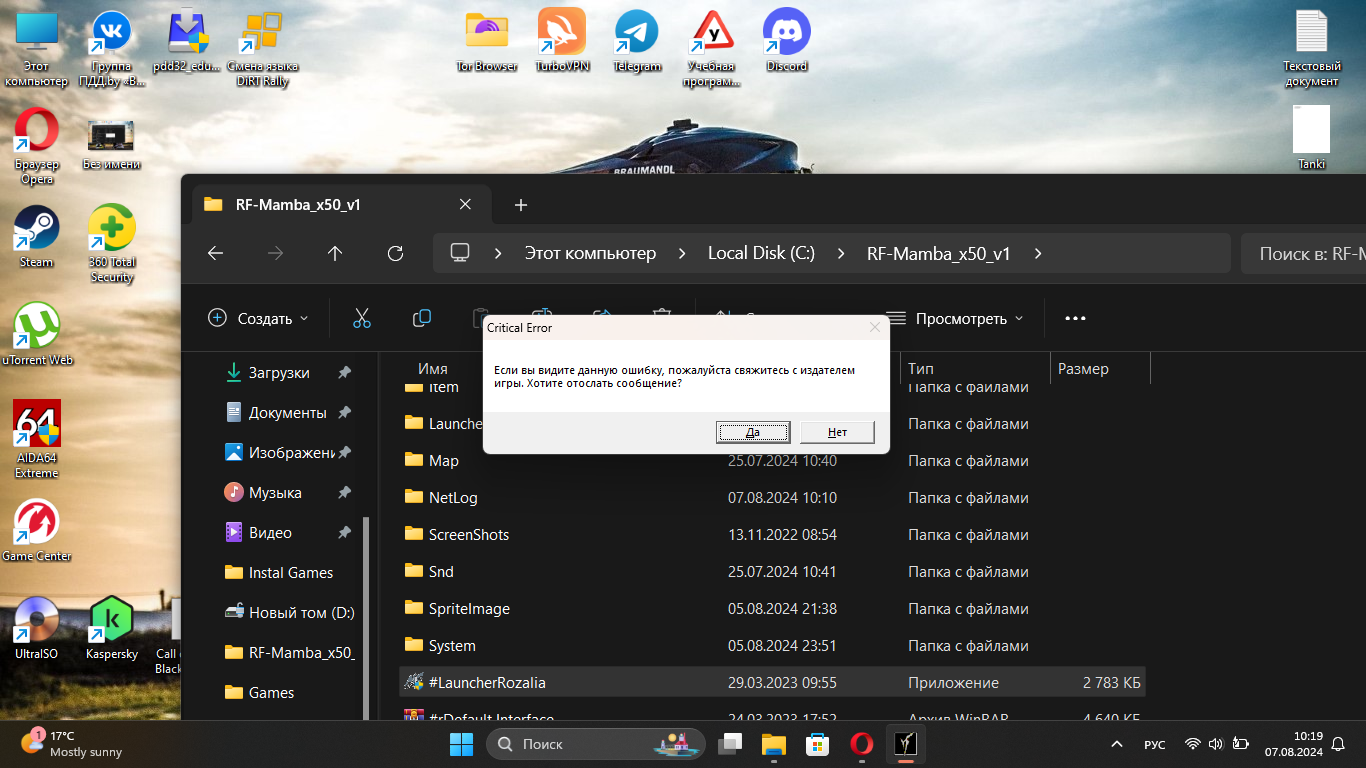Screen dimensions: 1366x768
Task: Add a new Explorer tab
Action: coord(520,204)
